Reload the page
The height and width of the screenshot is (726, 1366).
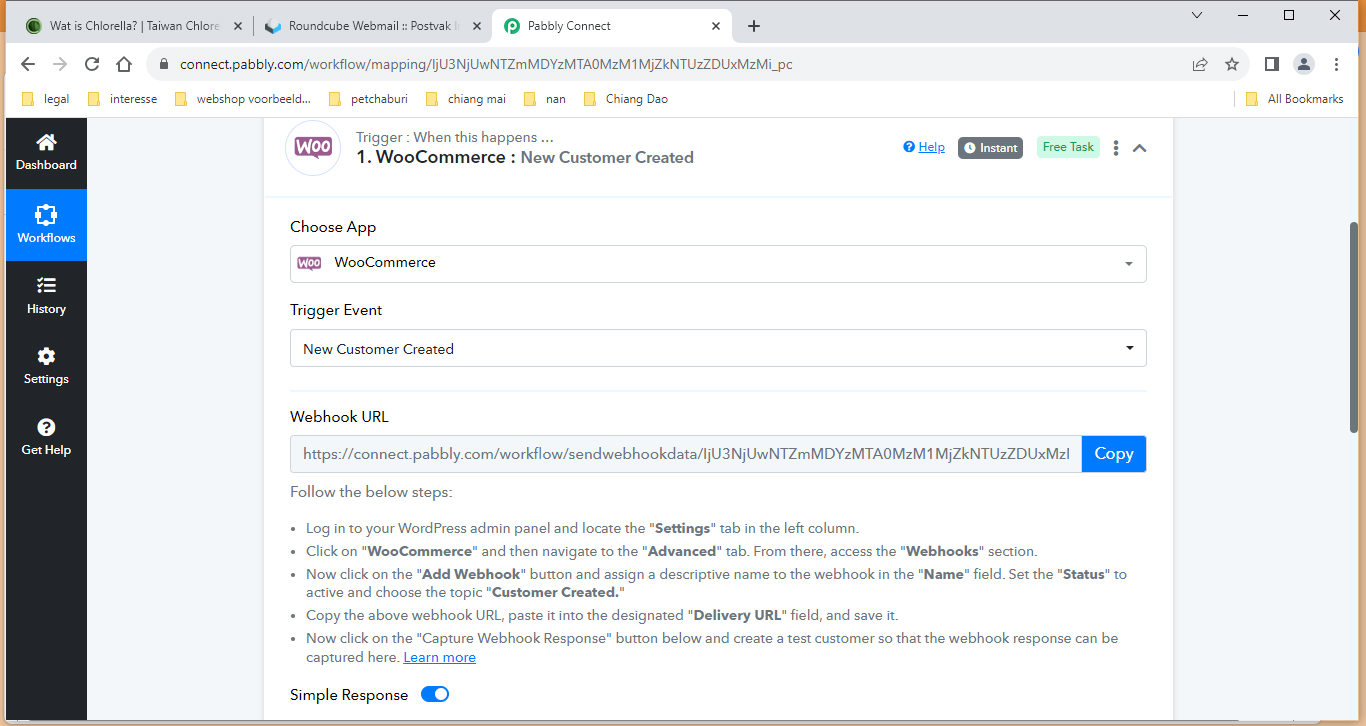[x=92, y=64]
